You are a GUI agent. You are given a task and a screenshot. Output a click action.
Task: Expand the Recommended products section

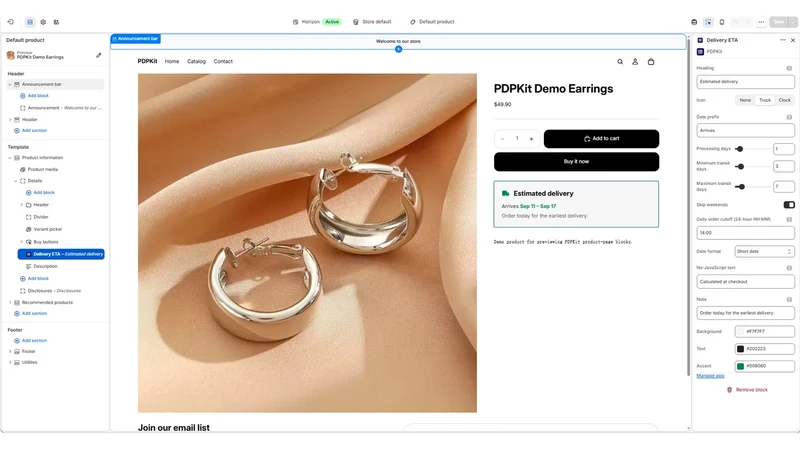point(10,303)
